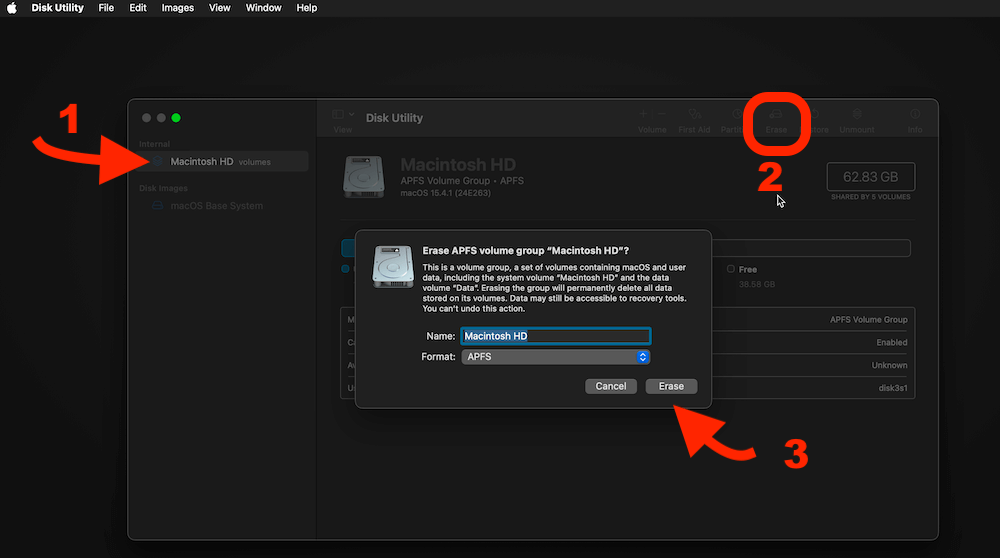This screenshot has height=558, width=1000.
Task: Click the add volume plus icon
Action: coord(642,114)
